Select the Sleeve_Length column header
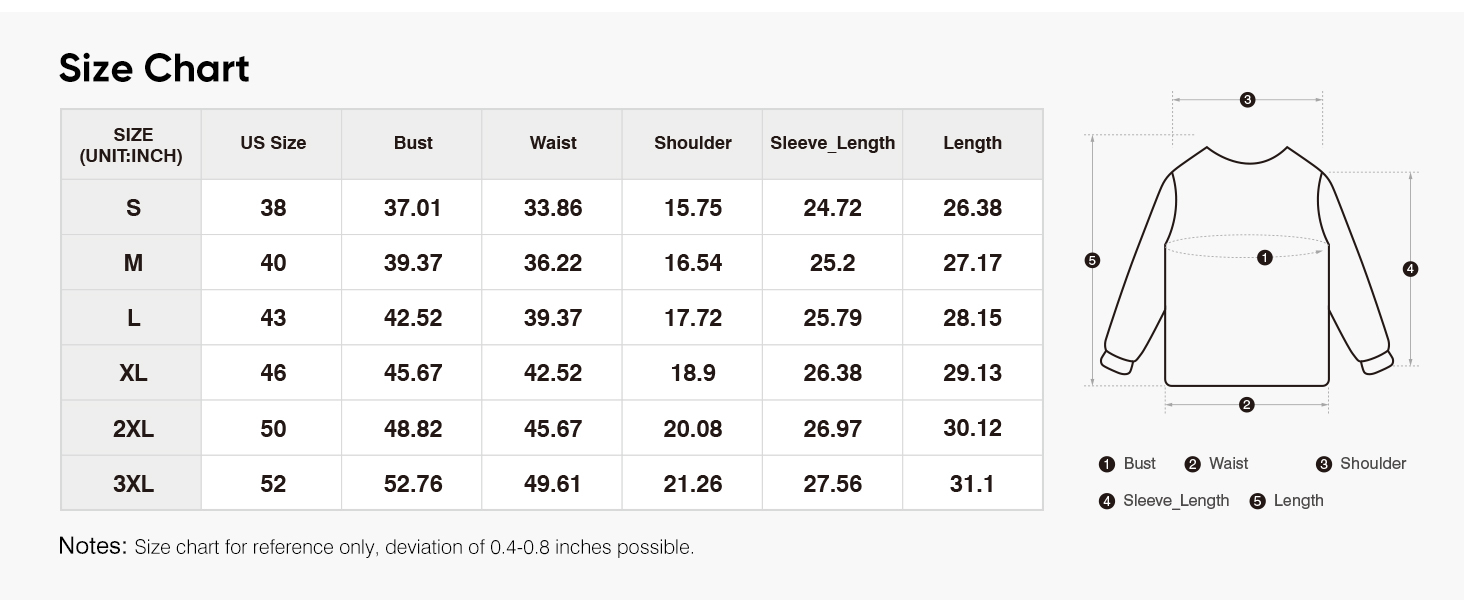The width and height of the screenshot is (1464, 600). click(x=832, y=143)
